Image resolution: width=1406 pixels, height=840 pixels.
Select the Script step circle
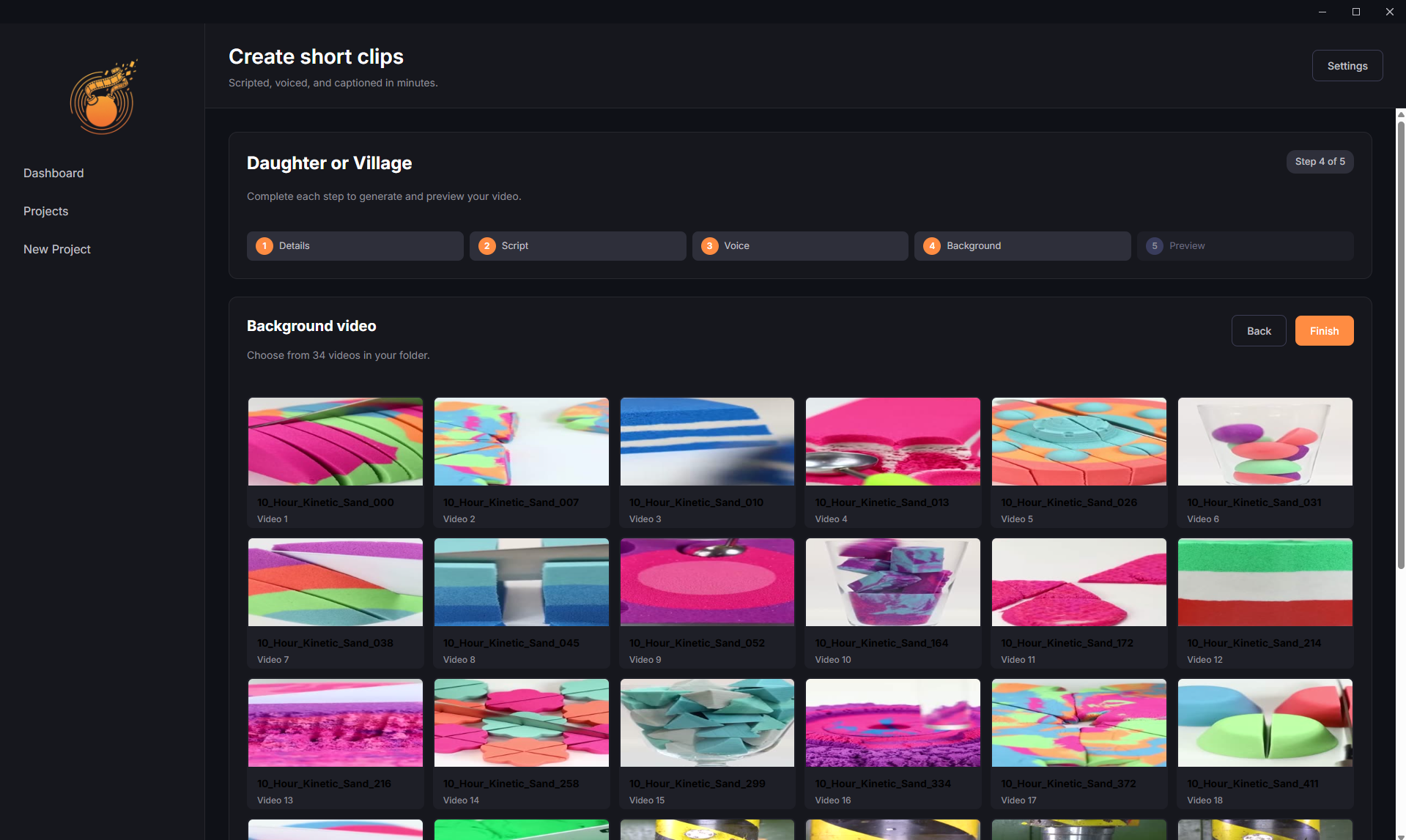tap(486, 245)
